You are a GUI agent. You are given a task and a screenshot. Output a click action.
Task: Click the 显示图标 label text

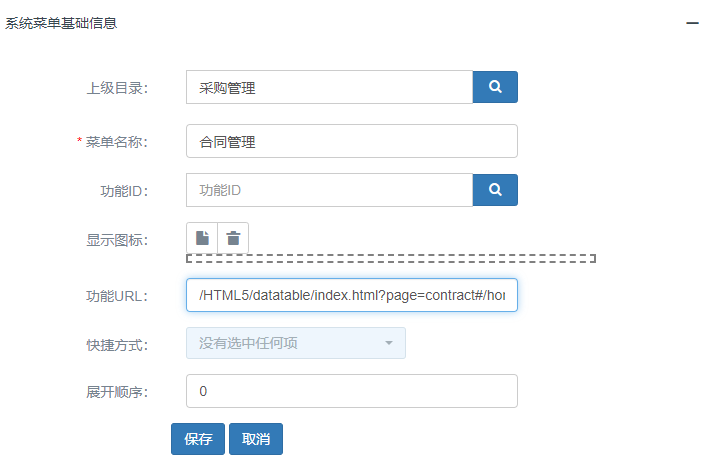117,240
